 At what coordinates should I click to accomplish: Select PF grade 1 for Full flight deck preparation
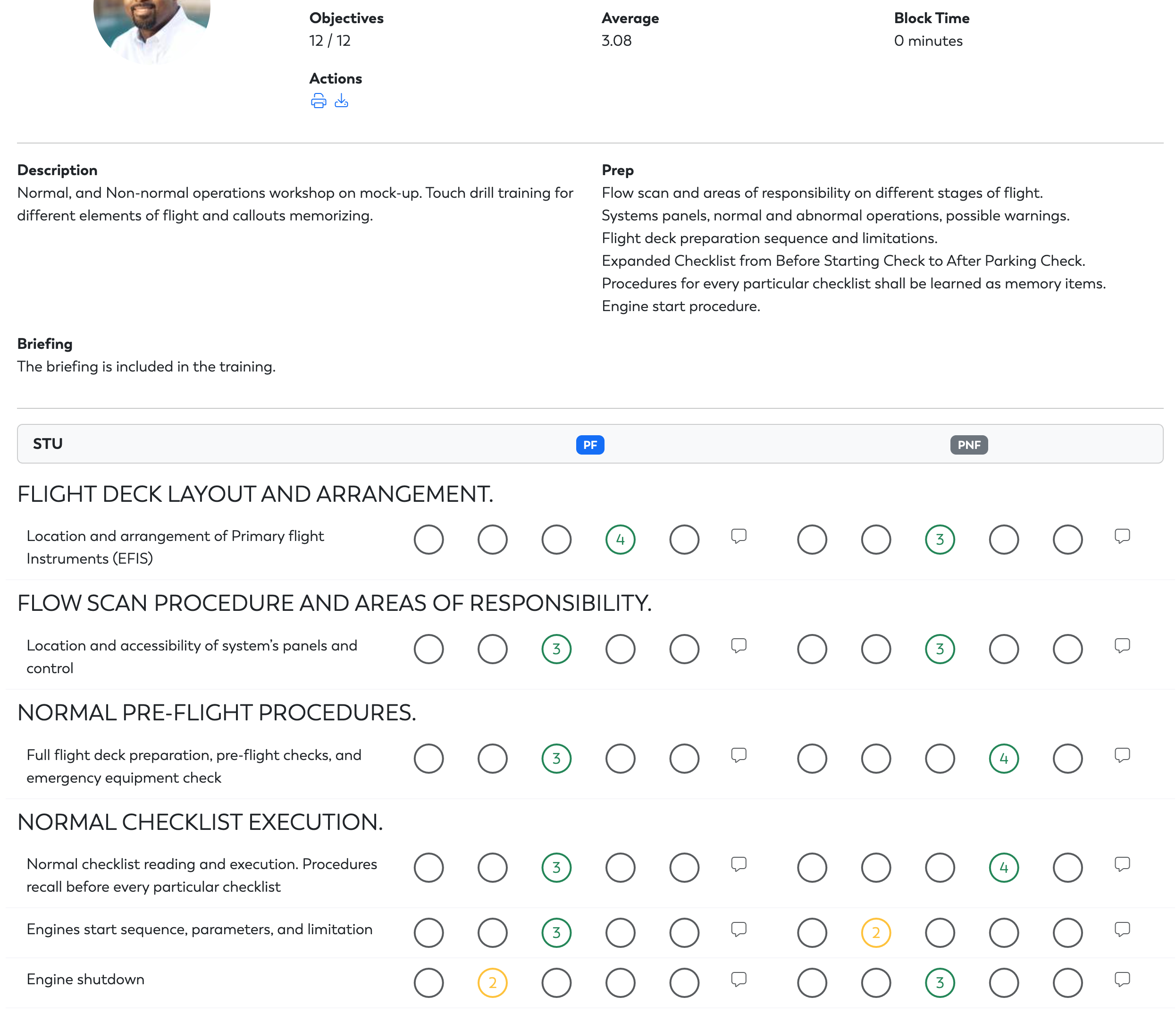(428, 759)
